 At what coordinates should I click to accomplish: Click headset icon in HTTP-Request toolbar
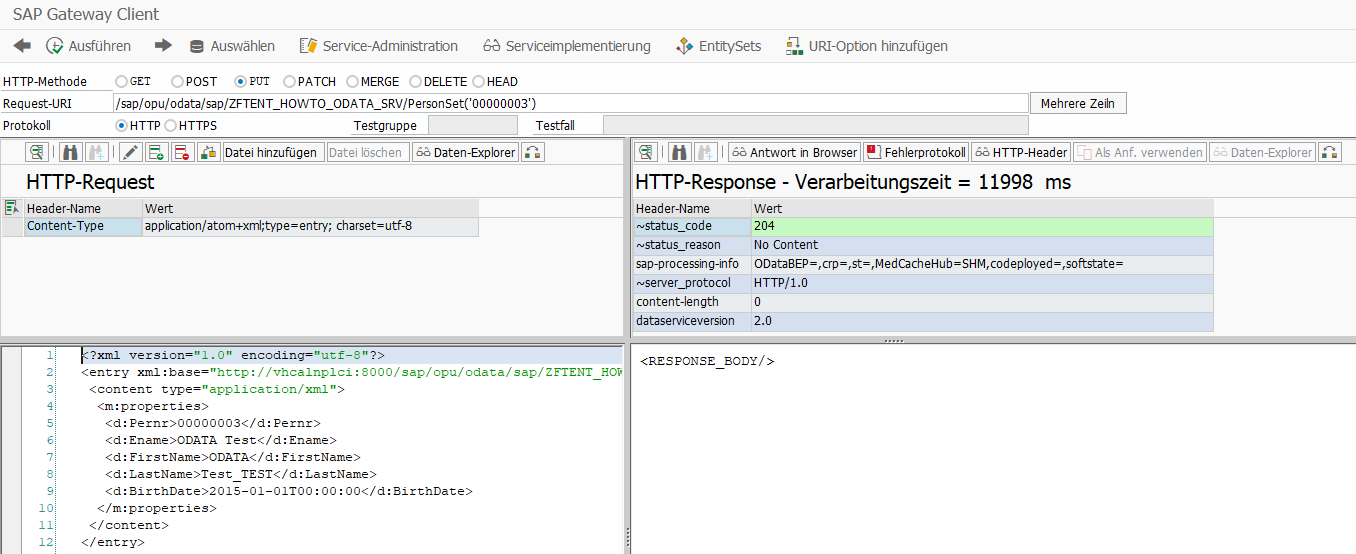point(533,152)
